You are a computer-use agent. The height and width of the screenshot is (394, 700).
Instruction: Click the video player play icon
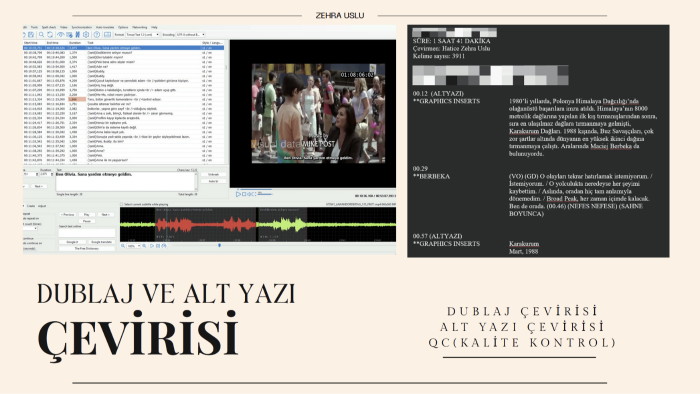tap(238, 194)
